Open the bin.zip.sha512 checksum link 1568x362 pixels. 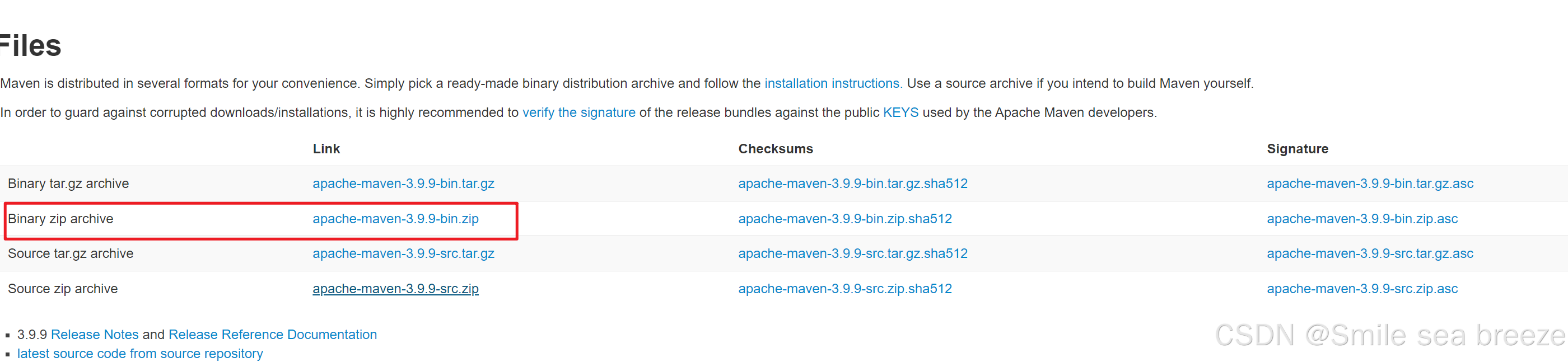coord(844,219)
